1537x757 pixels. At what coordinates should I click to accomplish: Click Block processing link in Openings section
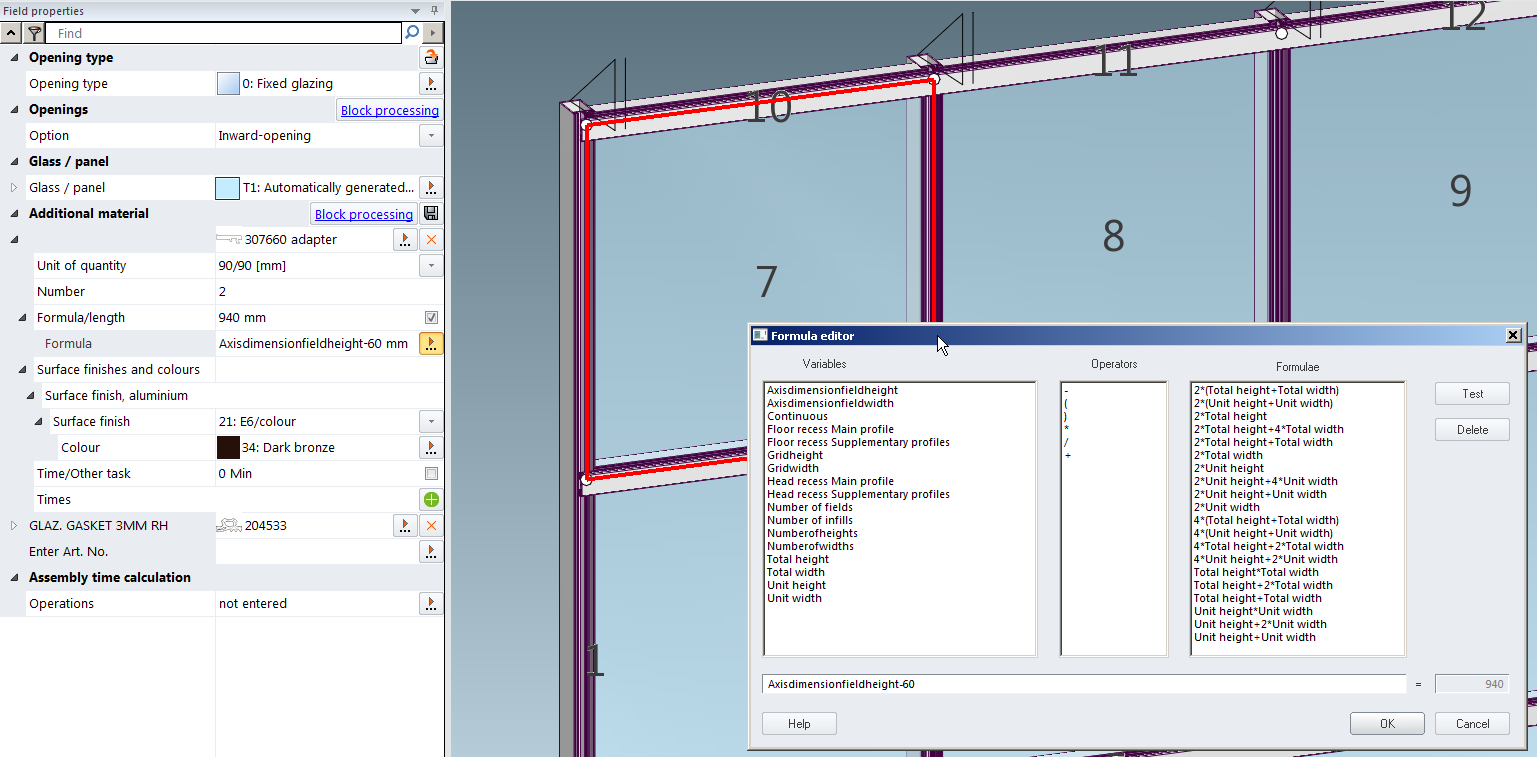tap(389, 111)
